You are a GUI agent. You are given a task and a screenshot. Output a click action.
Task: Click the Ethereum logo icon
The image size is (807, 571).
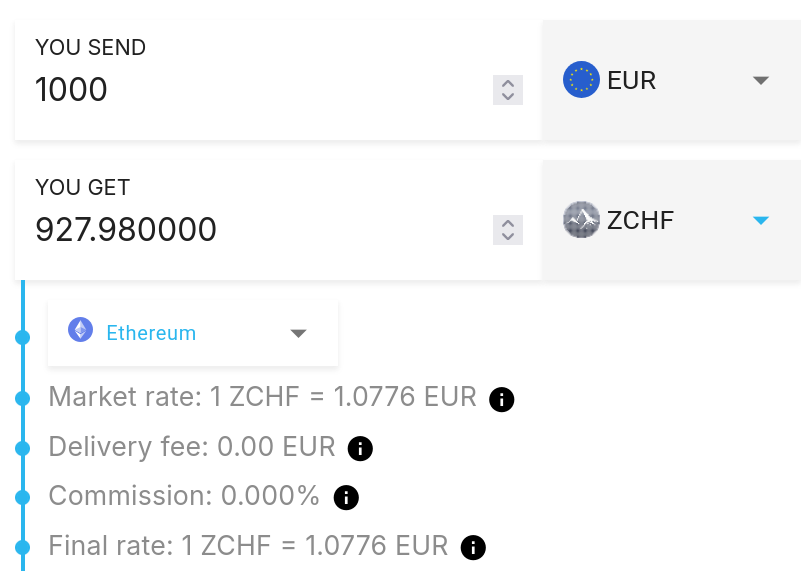click(80, 331)
